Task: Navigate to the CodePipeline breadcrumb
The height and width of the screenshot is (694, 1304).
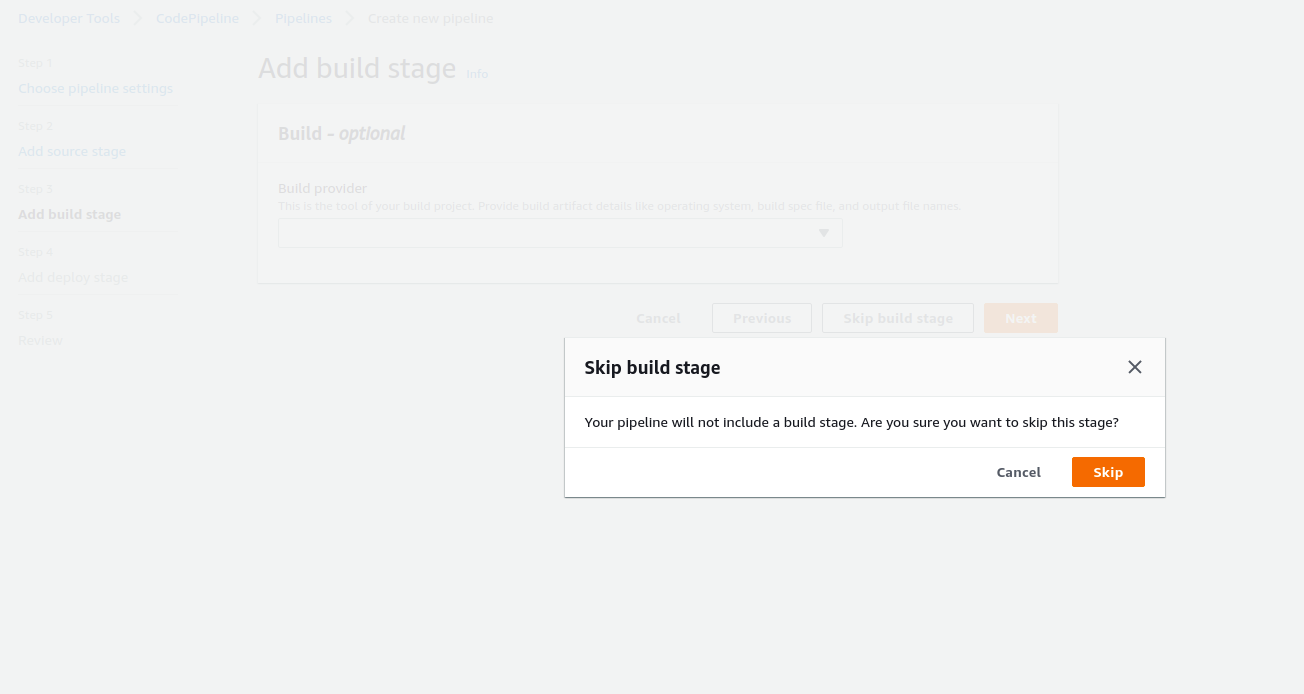Action: pos(197,18)
